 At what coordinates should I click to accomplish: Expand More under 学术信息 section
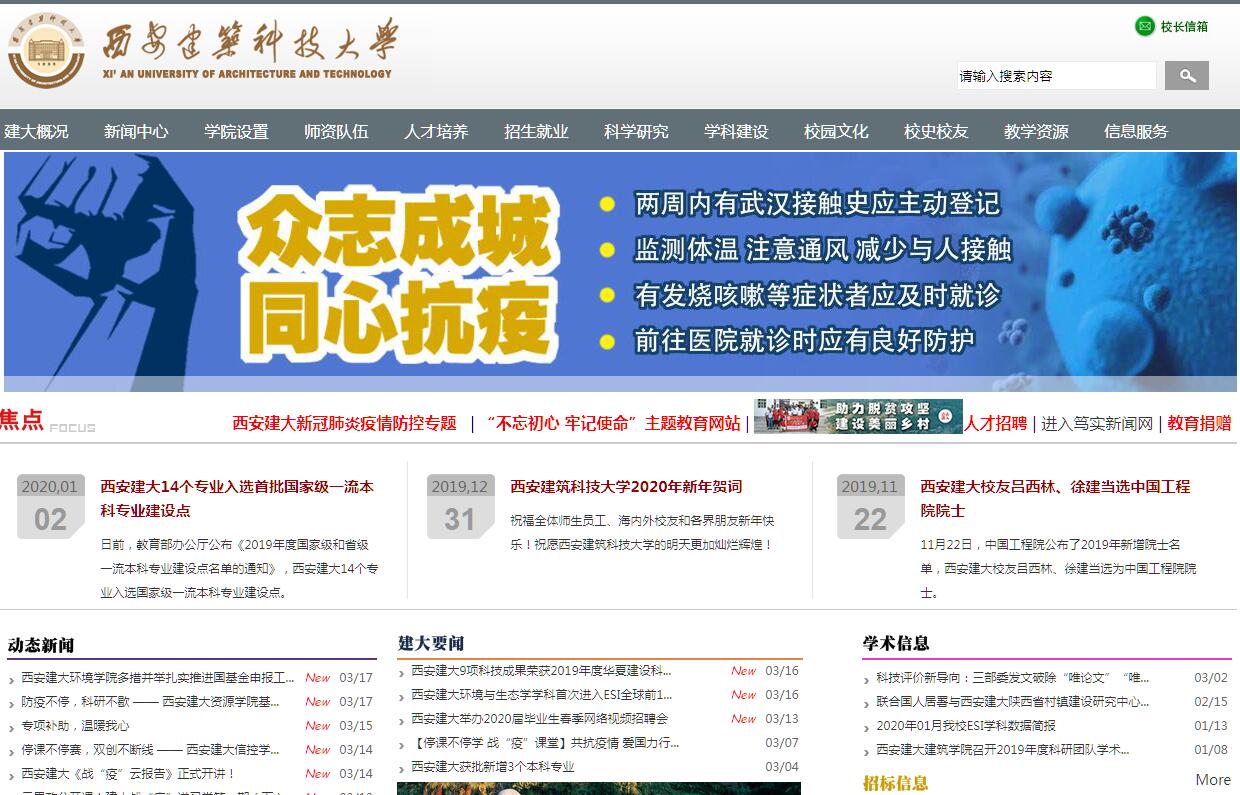pyautogui.click(x=1213, y=780)
